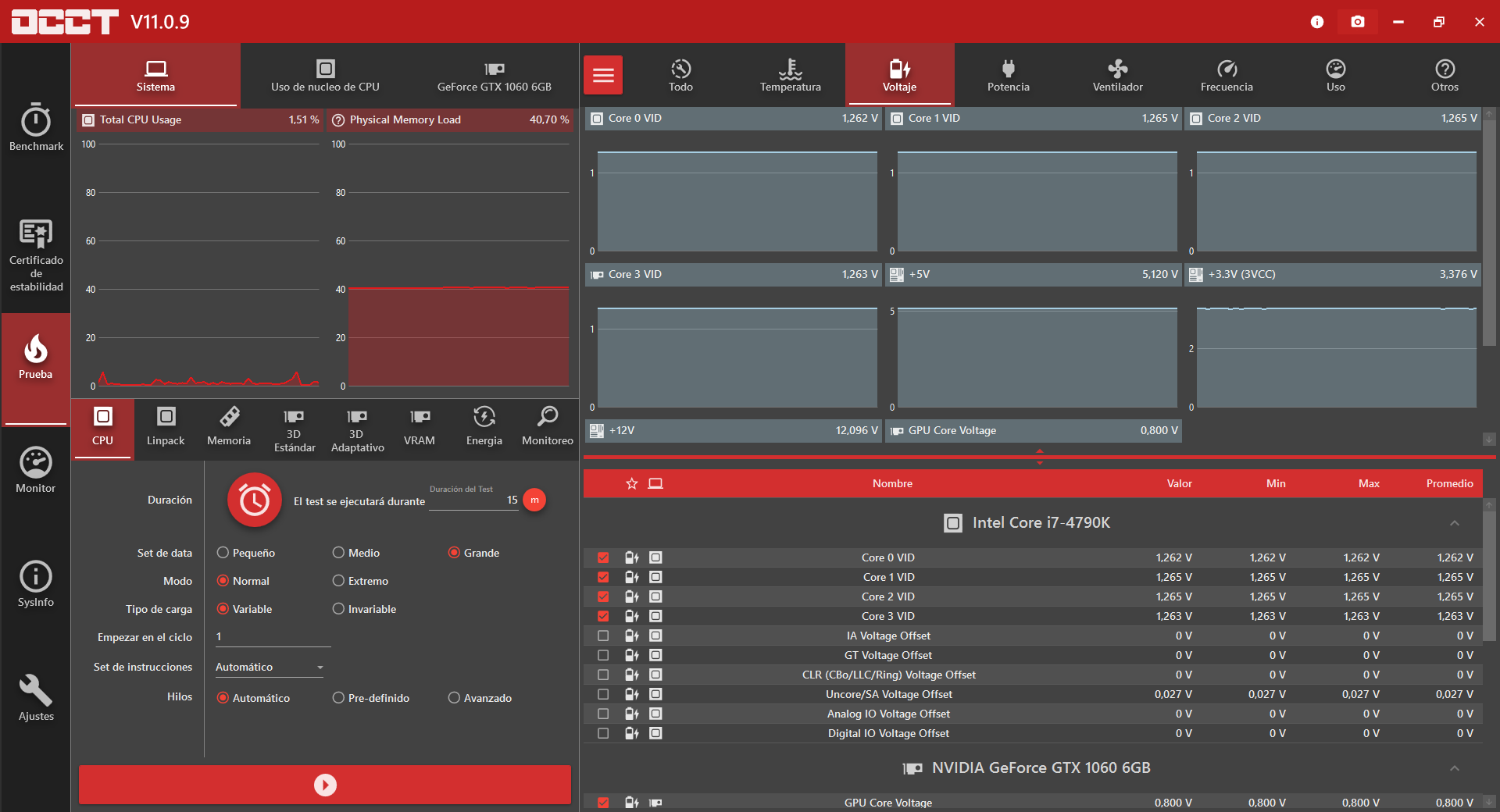Check the IA Voltage Offset checkbox
Image resolution: width=1500 pixels, height=812 pixels.
click(603, 636)
